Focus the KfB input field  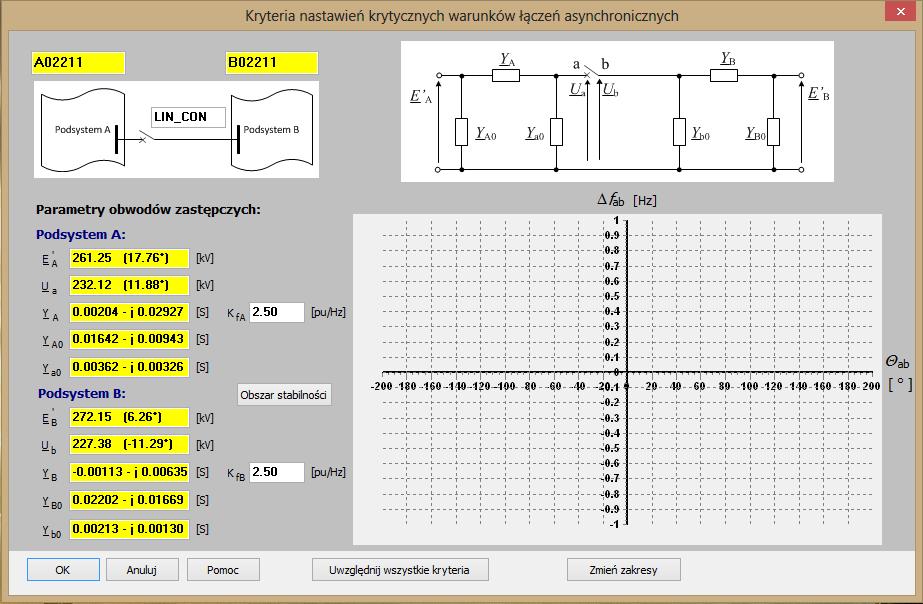tap(277, 472)
